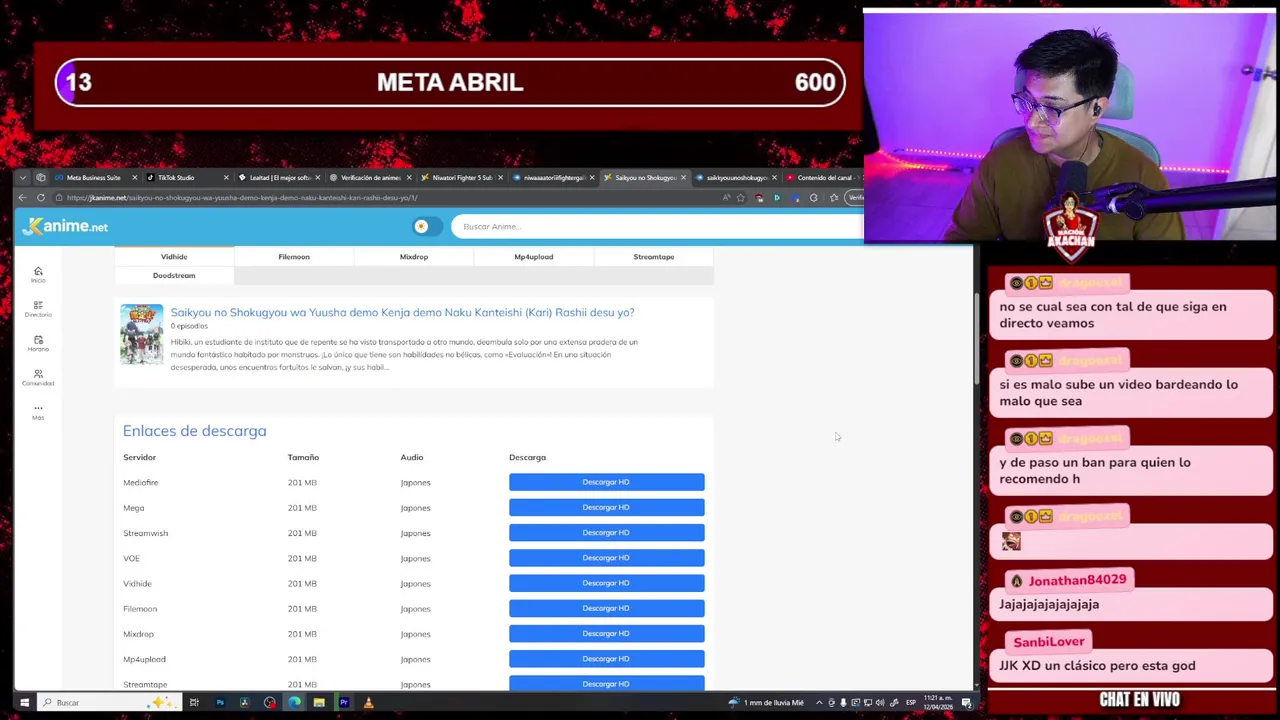Open File Explorer from the taskbar
This screenshot has width=1280, height=720.
click(x=319, y=702)
